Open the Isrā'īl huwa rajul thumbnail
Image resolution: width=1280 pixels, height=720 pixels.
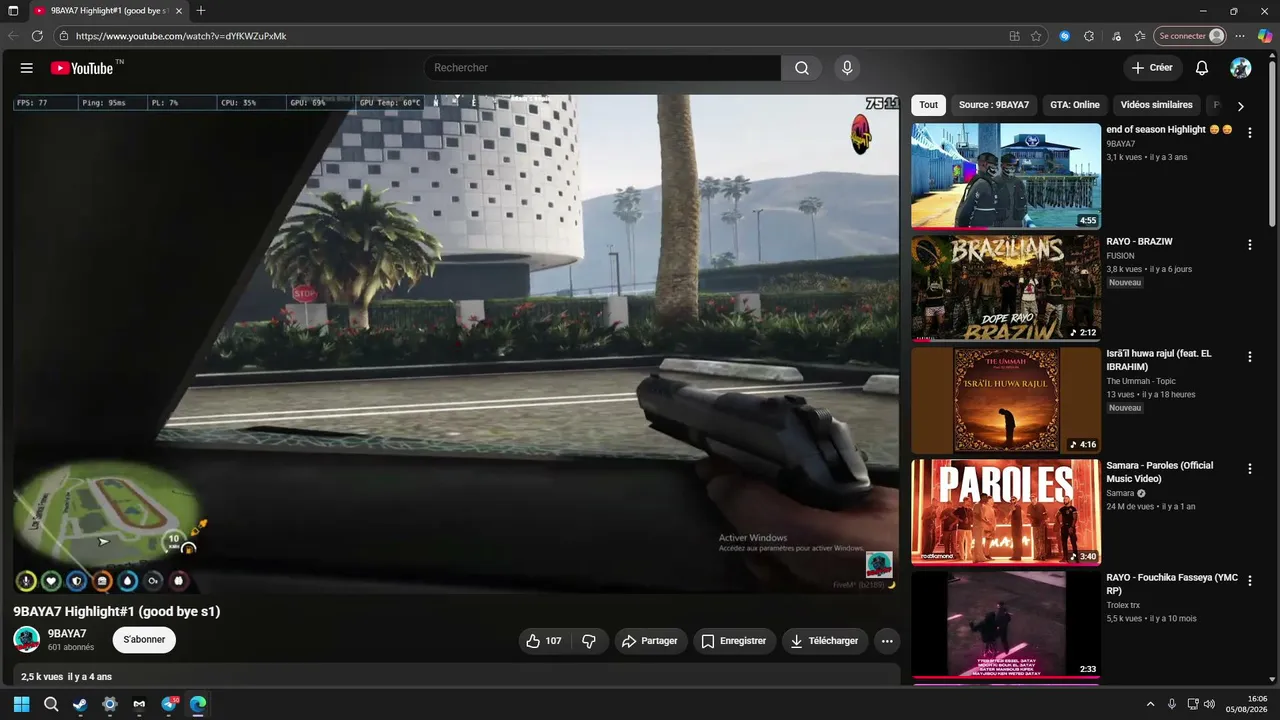[1006, 400]
